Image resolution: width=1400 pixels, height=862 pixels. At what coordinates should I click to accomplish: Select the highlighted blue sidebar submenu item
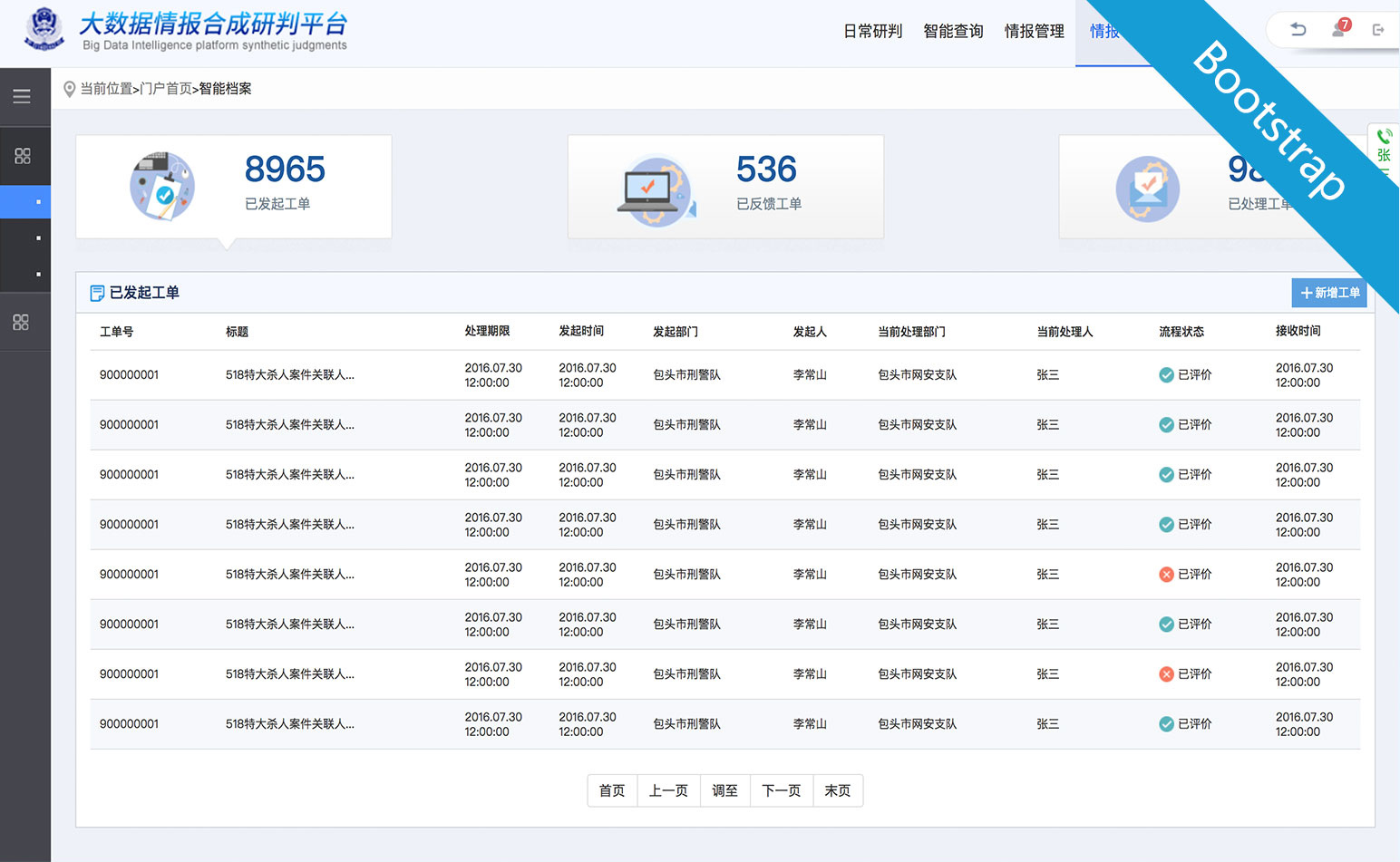coord(25,201)
